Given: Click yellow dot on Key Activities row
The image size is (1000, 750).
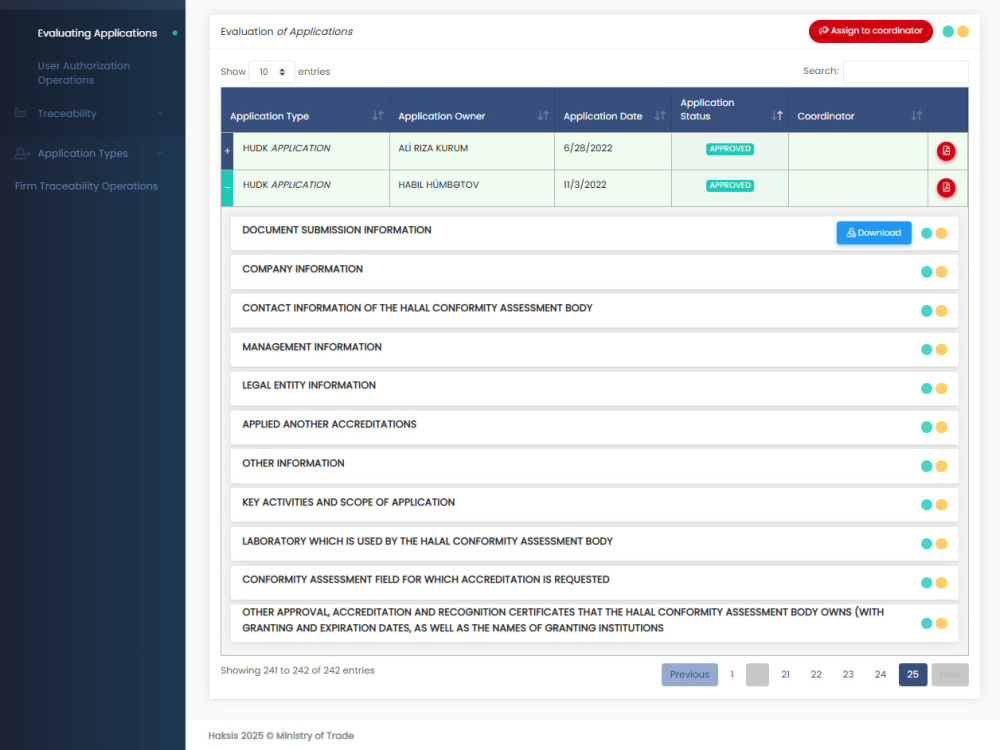Looking at the screenshot, I should pyautogui.click(x=941, y=505).
